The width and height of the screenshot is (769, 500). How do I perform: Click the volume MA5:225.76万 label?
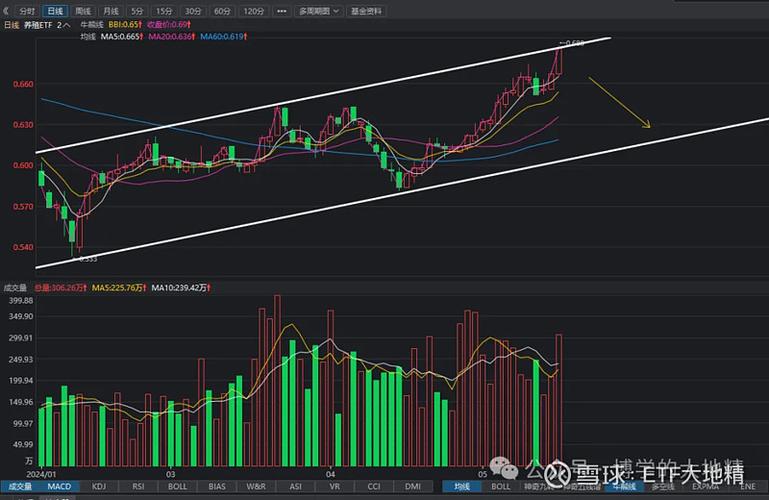coord(119,288)
